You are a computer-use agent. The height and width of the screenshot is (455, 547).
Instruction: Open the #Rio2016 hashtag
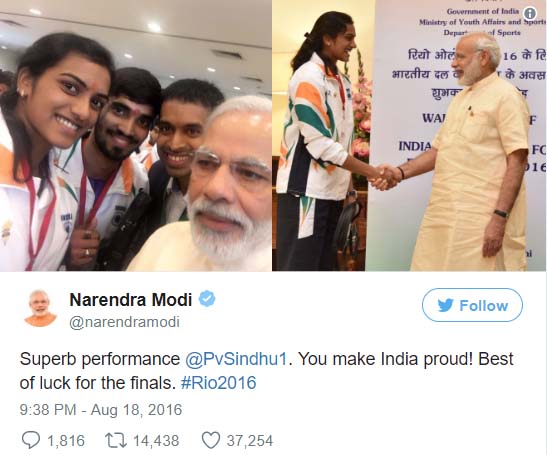219,382
